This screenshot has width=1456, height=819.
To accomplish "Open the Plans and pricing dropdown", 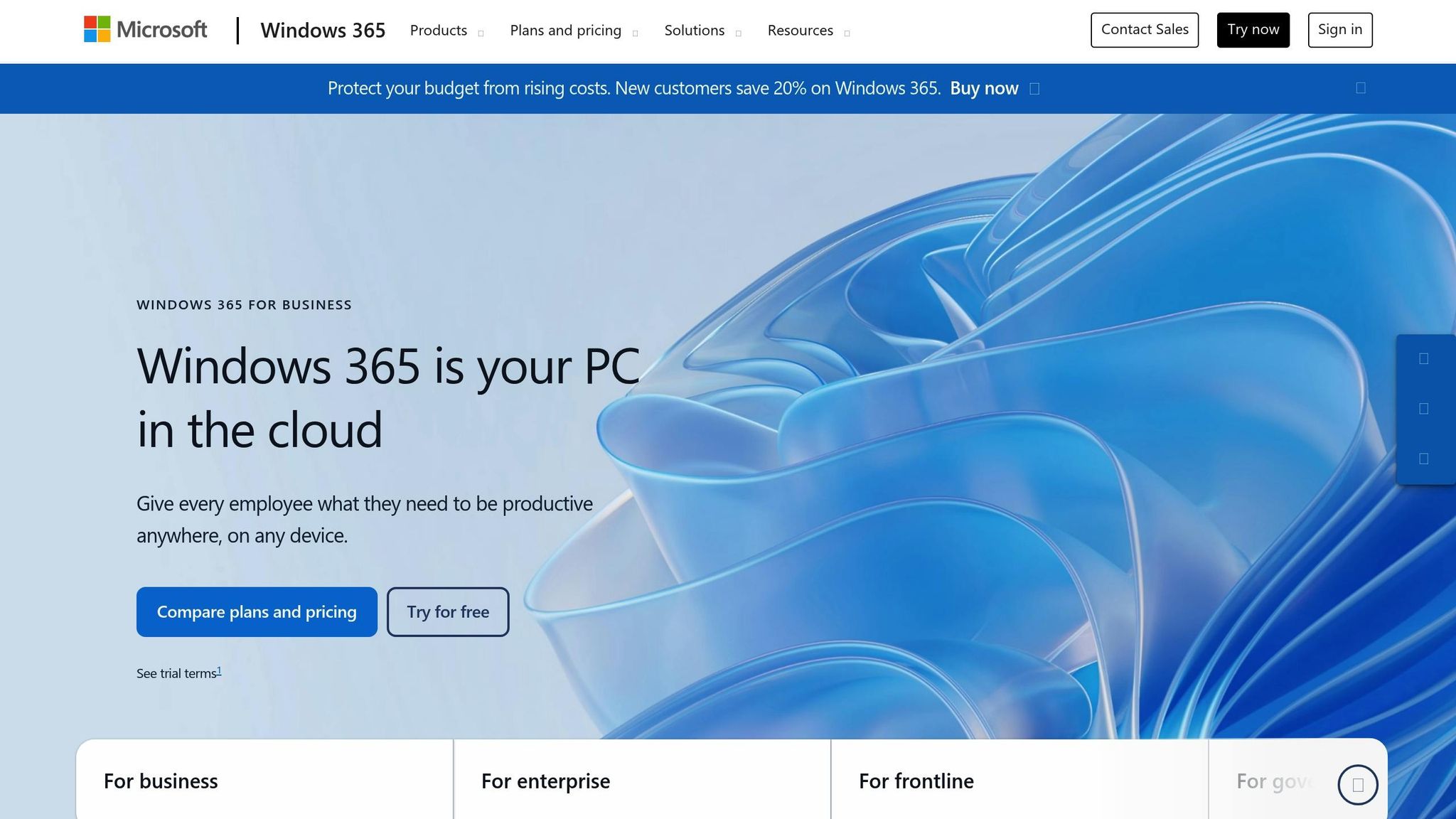I will click(x=574, y=31).
